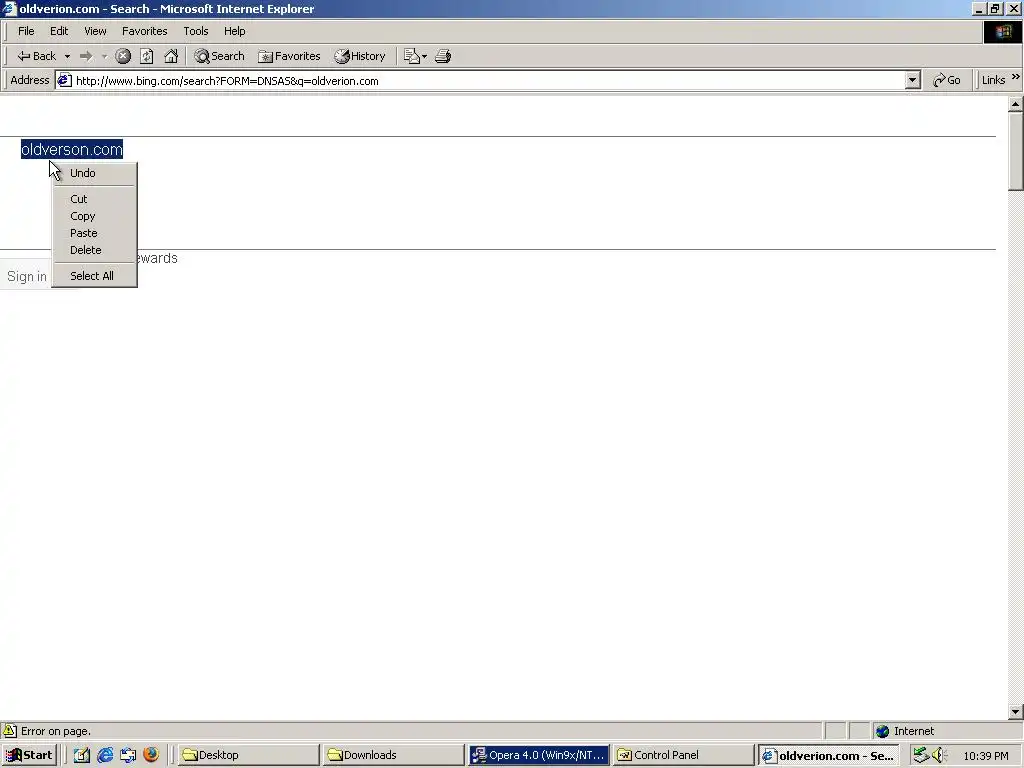
Task: Choose Undo in the context menu
Action: (83, 173)
